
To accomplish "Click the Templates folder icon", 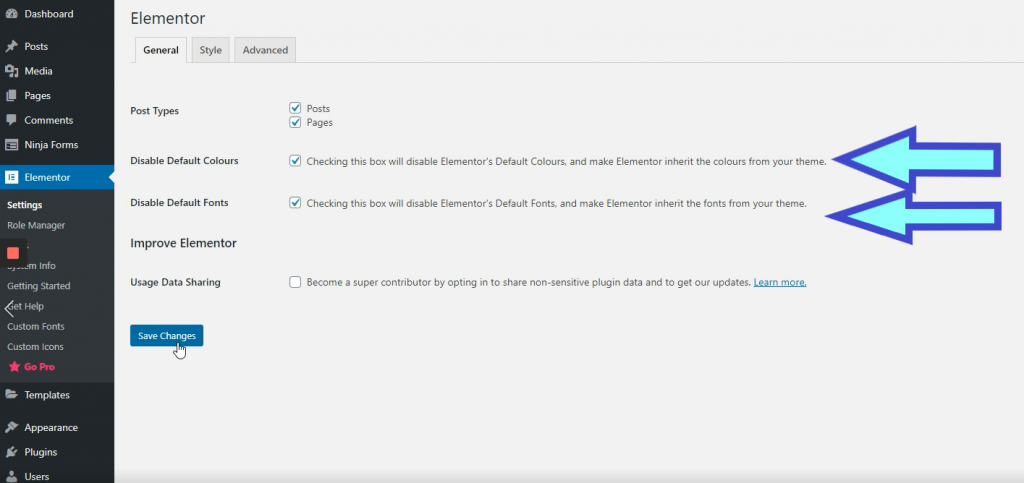I will 11,395.
